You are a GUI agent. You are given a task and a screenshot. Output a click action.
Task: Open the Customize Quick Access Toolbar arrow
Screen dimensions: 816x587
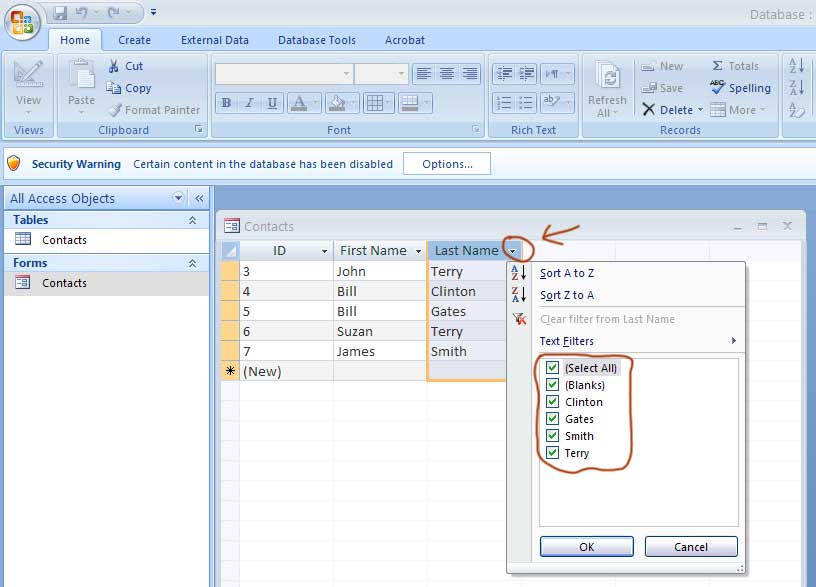pyautogui.click(x=154, y=12)
